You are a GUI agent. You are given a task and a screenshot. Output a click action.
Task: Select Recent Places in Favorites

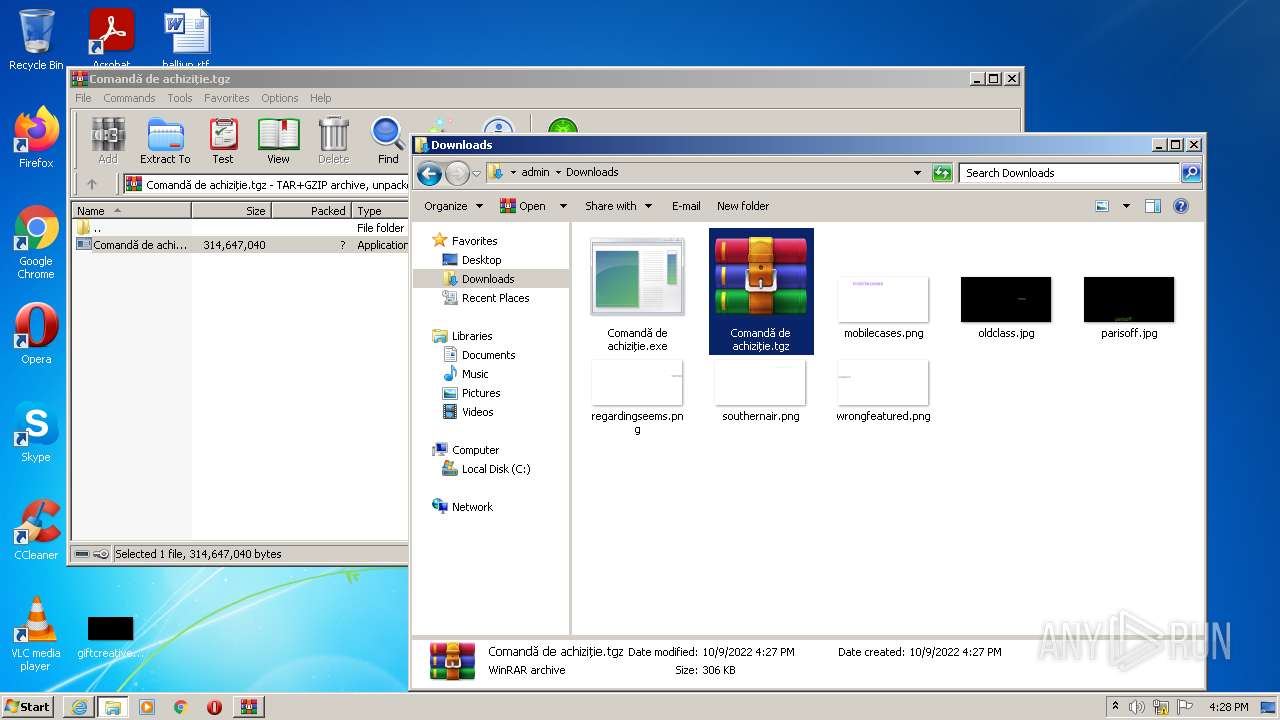pos(486,298)
